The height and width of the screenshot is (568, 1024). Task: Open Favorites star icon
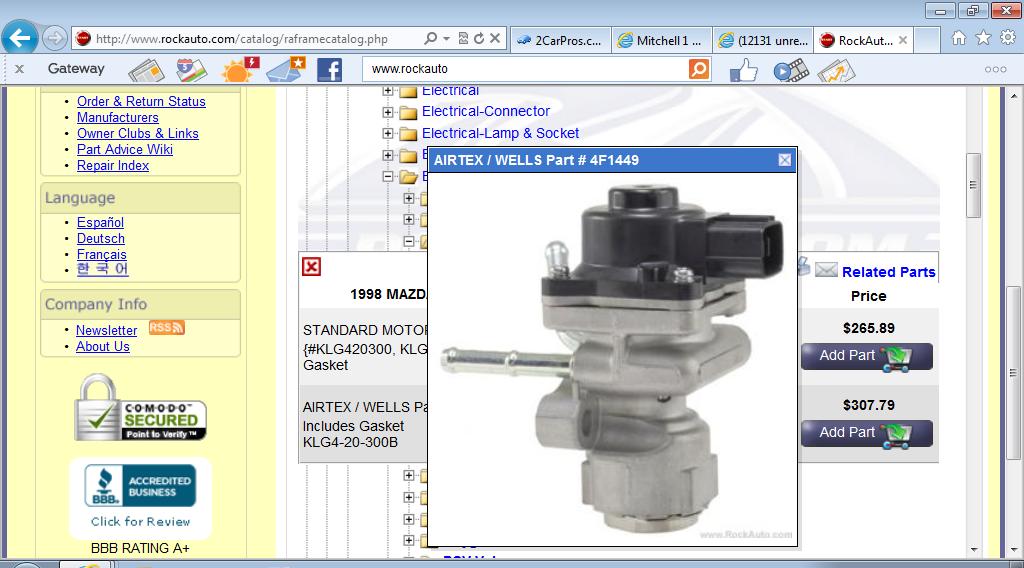(x=983, y=39)
